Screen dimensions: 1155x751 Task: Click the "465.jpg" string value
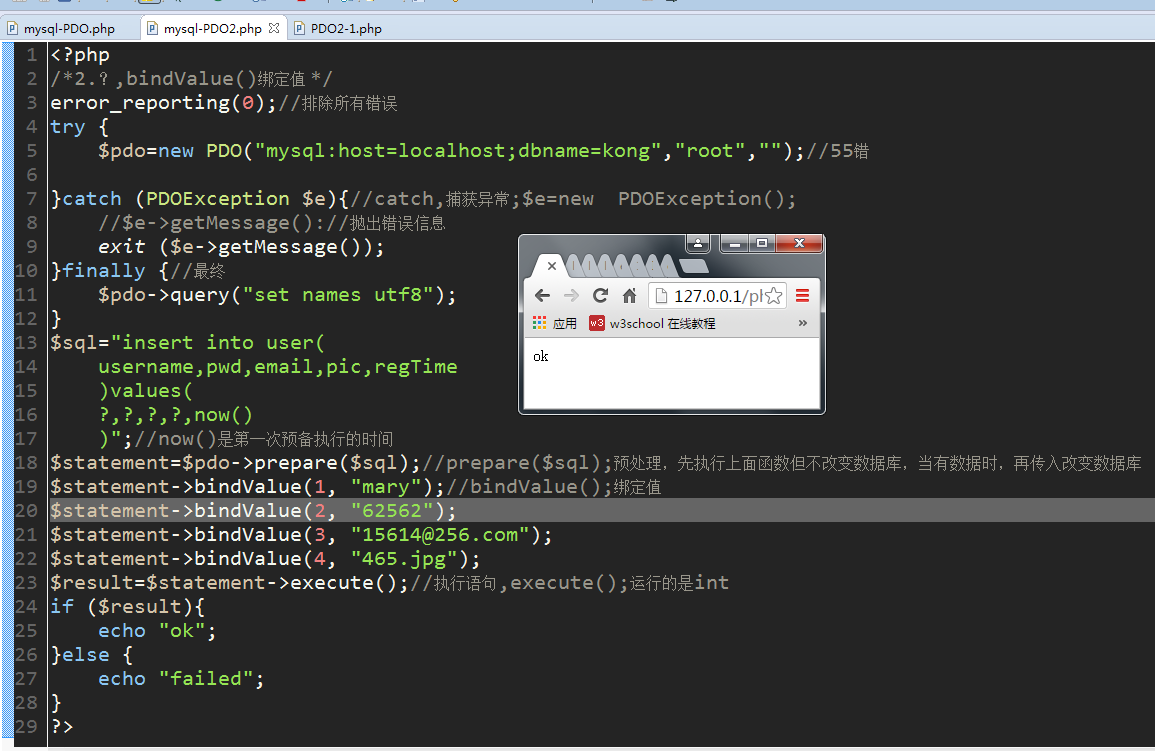(x=404, y=559)
